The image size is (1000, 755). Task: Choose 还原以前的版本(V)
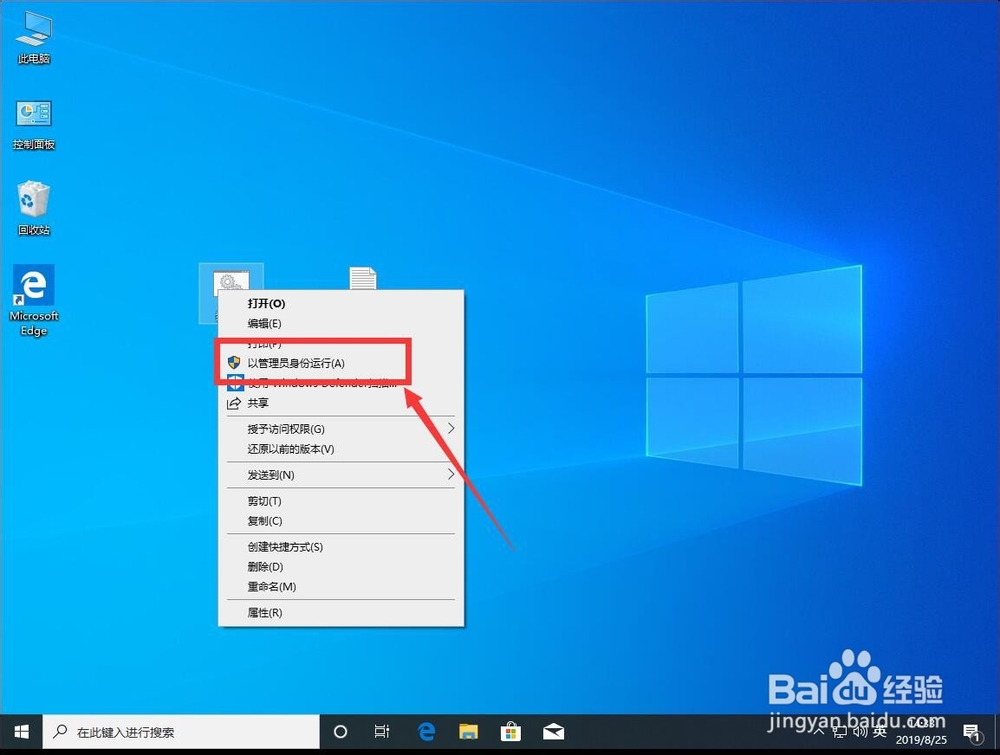click(341, 449)
